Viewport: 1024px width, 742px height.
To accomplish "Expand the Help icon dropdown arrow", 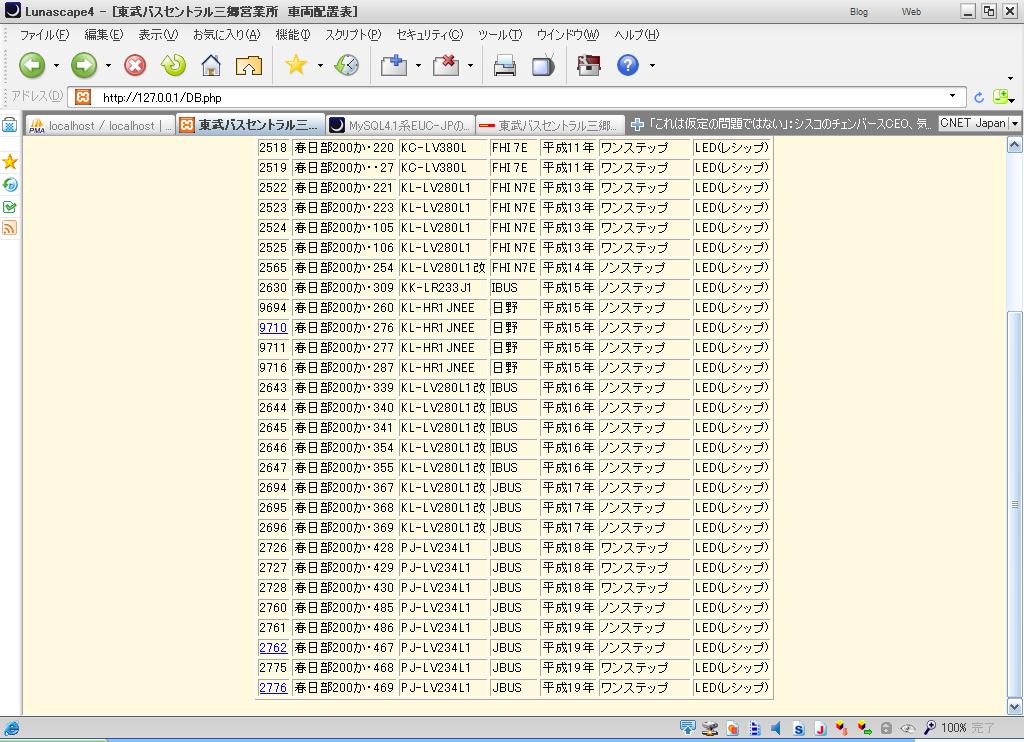I will [652, 65].
